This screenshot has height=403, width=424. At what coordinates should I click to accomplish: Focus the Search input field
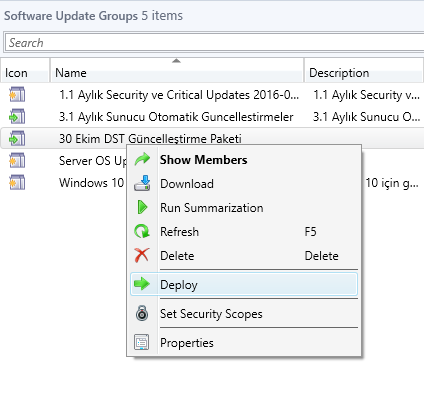214,43
